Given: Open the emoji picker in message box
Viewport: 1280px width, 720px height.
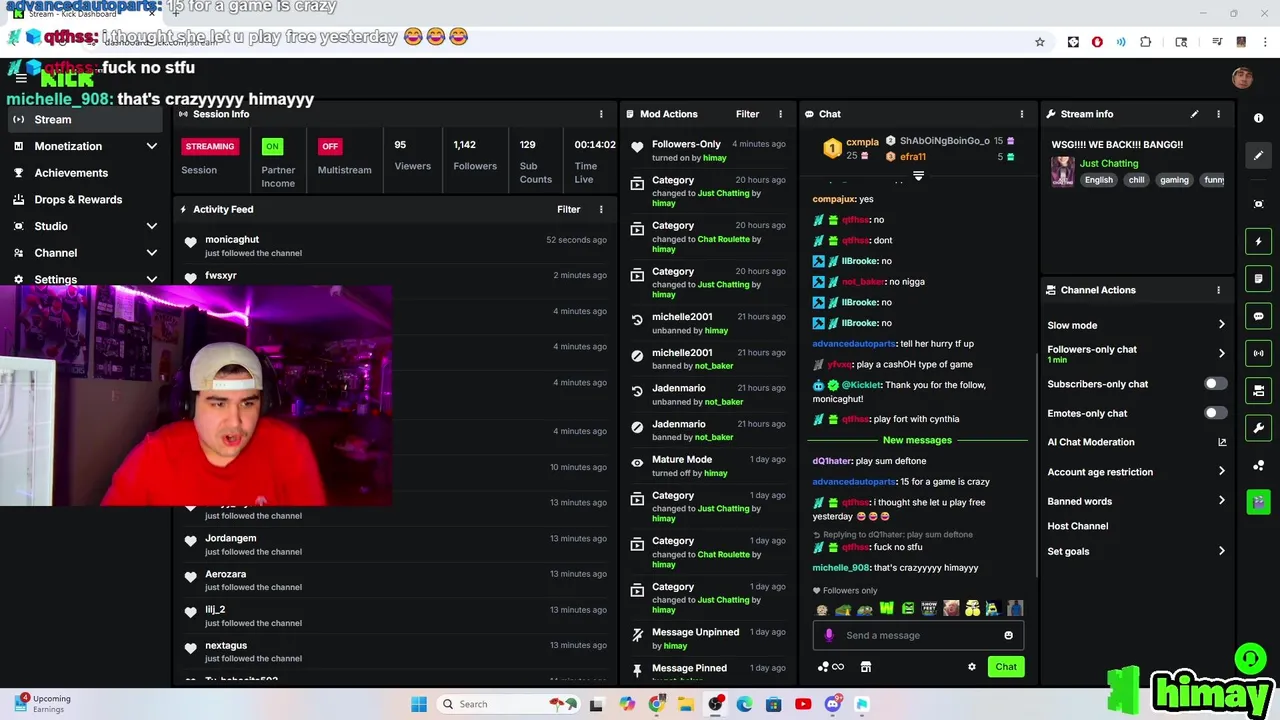Looking at the screenshot, I should tap(1008, 635).
